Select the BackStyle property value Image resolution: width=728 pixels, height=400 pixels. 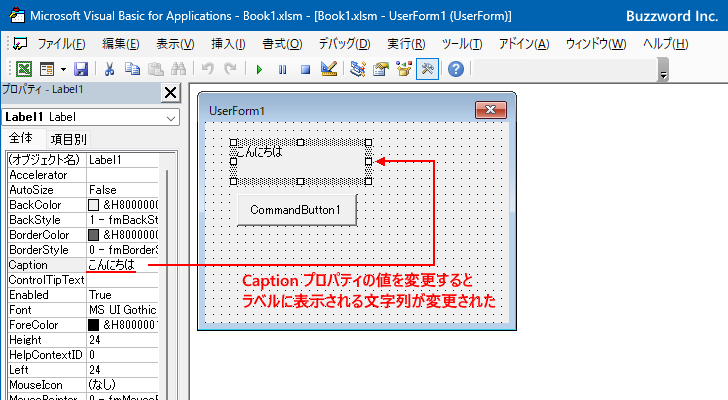pyautogui.click(x=123, y=220)
